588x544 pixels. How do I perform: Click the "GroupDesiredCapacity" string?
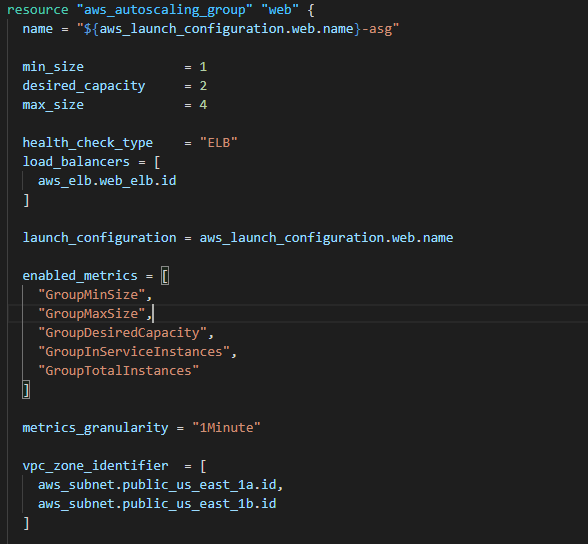click(122, 333)
